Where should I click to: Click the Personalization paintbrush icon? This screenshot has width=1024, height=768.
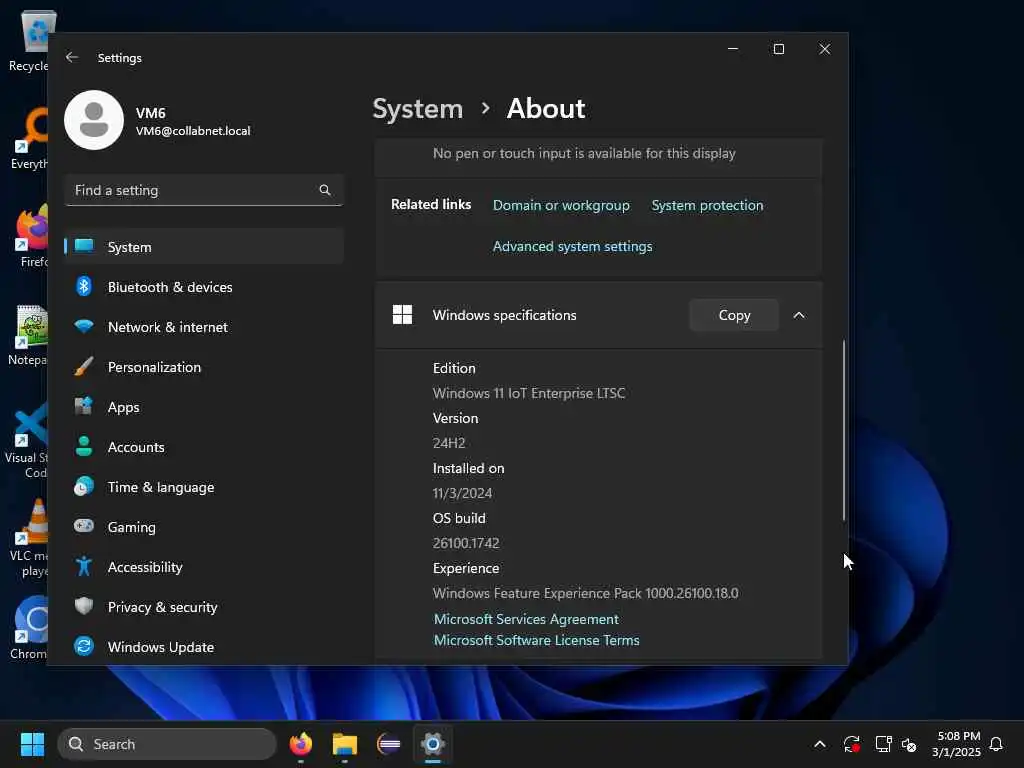tap(84, 366)
